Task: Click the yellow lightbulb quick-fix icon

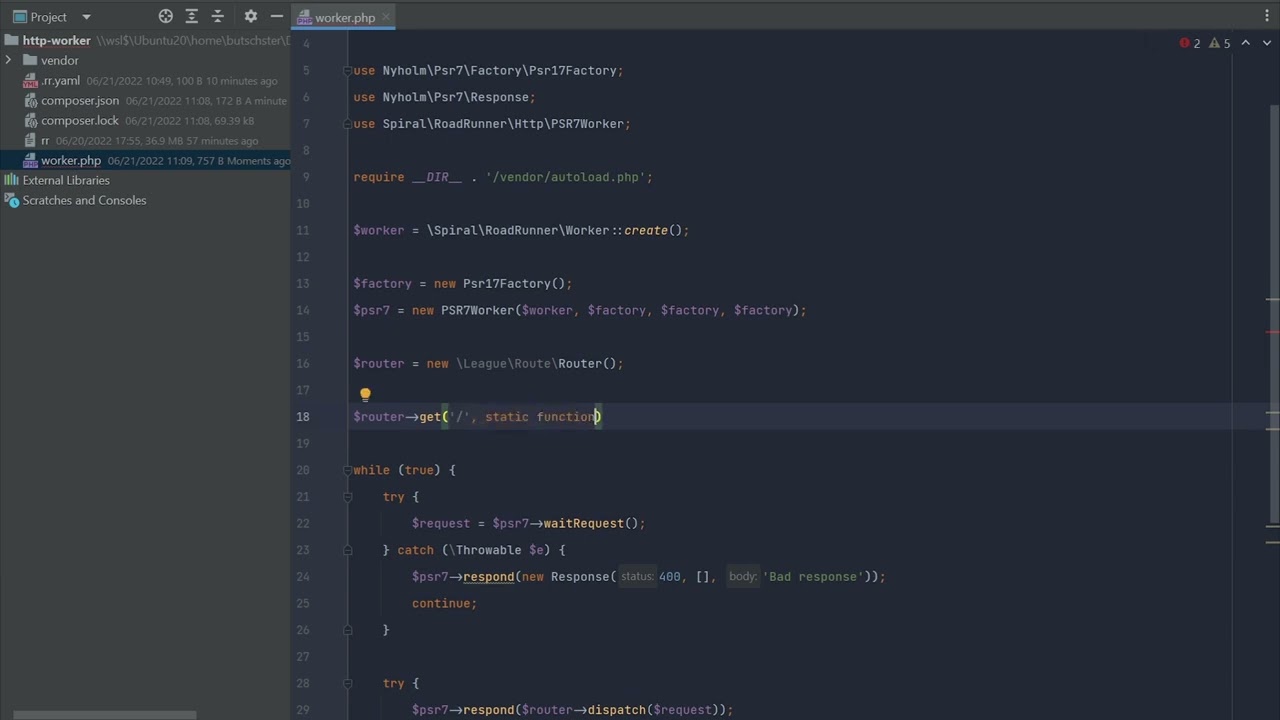Action: click(365, 396)
